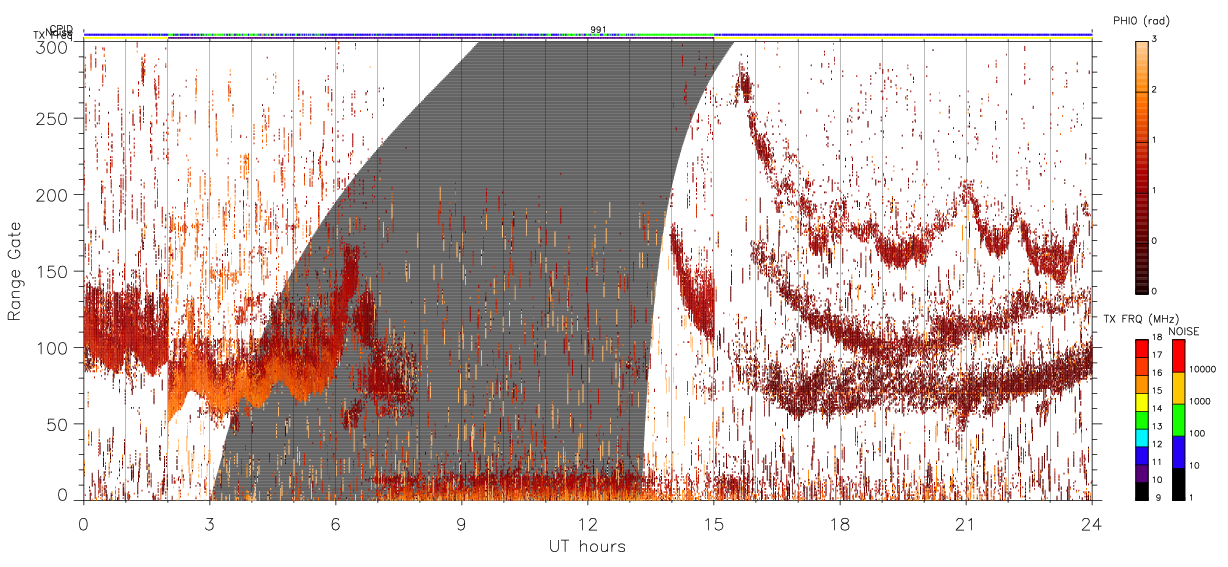This screenshot has width=1228, height=567.
Task: Select the x-axis tick label 12
Action: (x=588, y=523)
